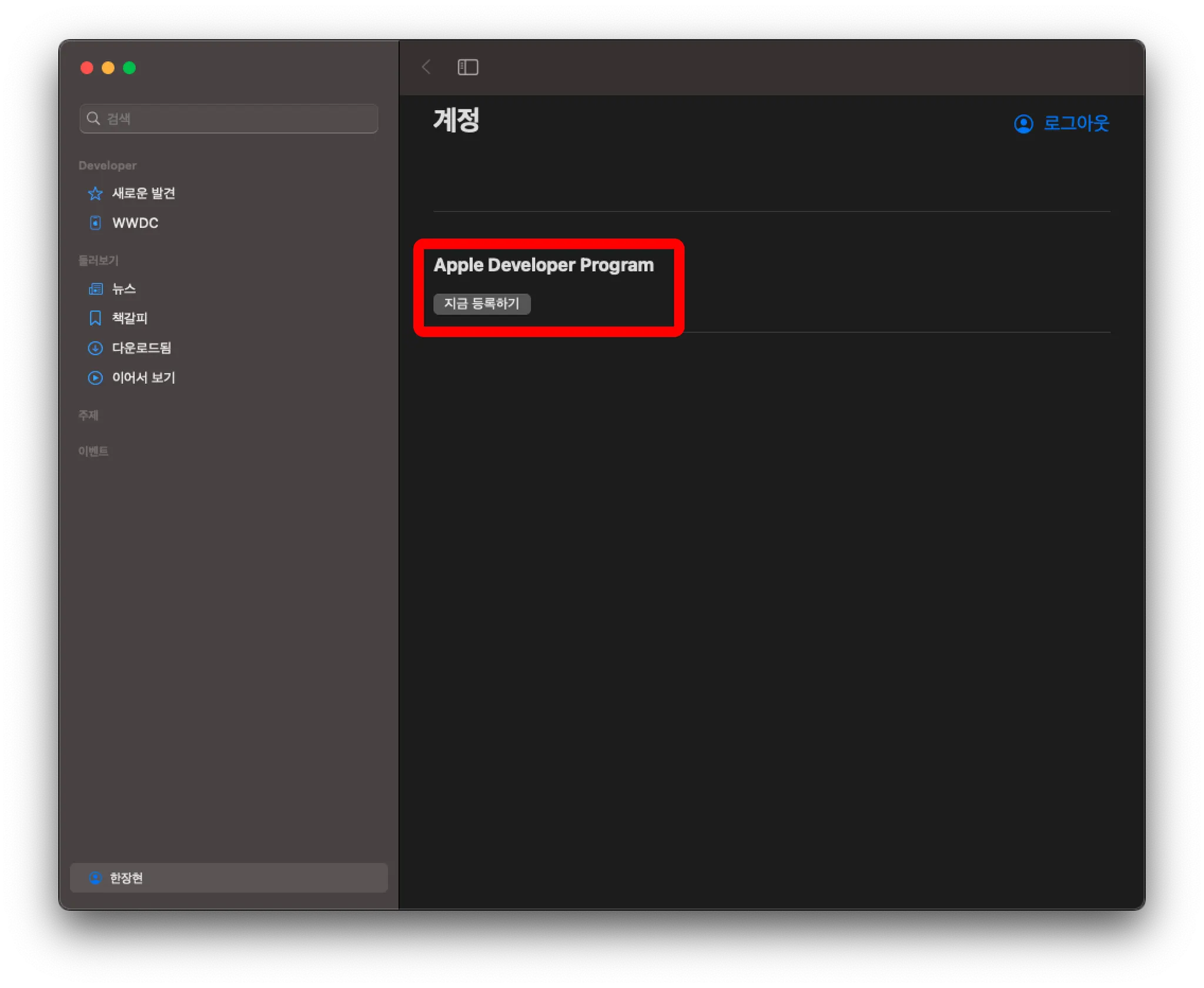Click the 로그아웃 link
1204x988 pixels.
(x=1075, y=123)
